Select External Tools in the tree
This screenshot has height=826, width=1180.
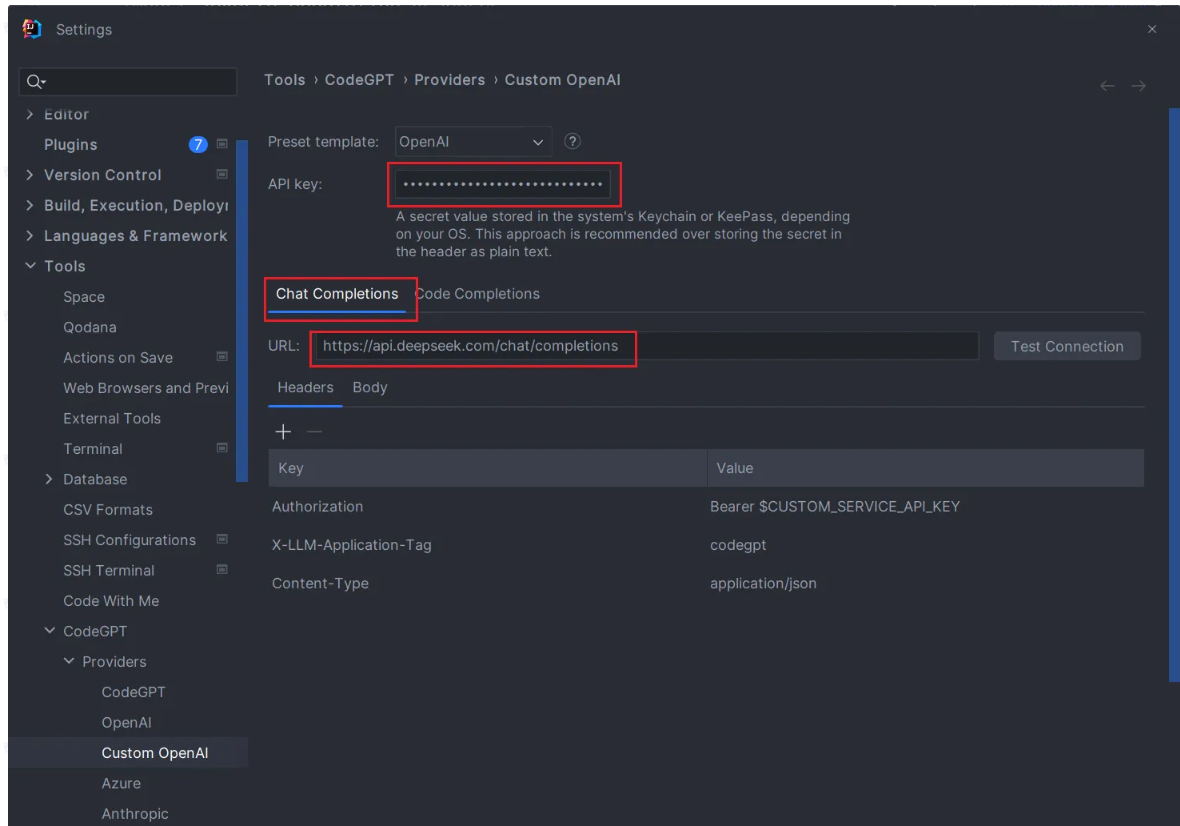pos(112,418)
